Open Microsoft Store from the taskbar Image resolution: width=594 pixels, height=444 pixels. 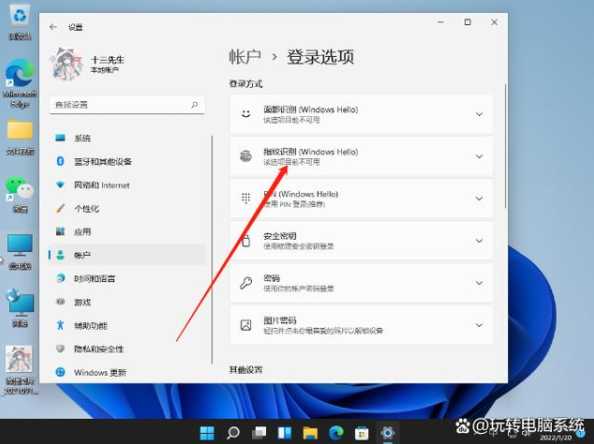tap(362, 433)
